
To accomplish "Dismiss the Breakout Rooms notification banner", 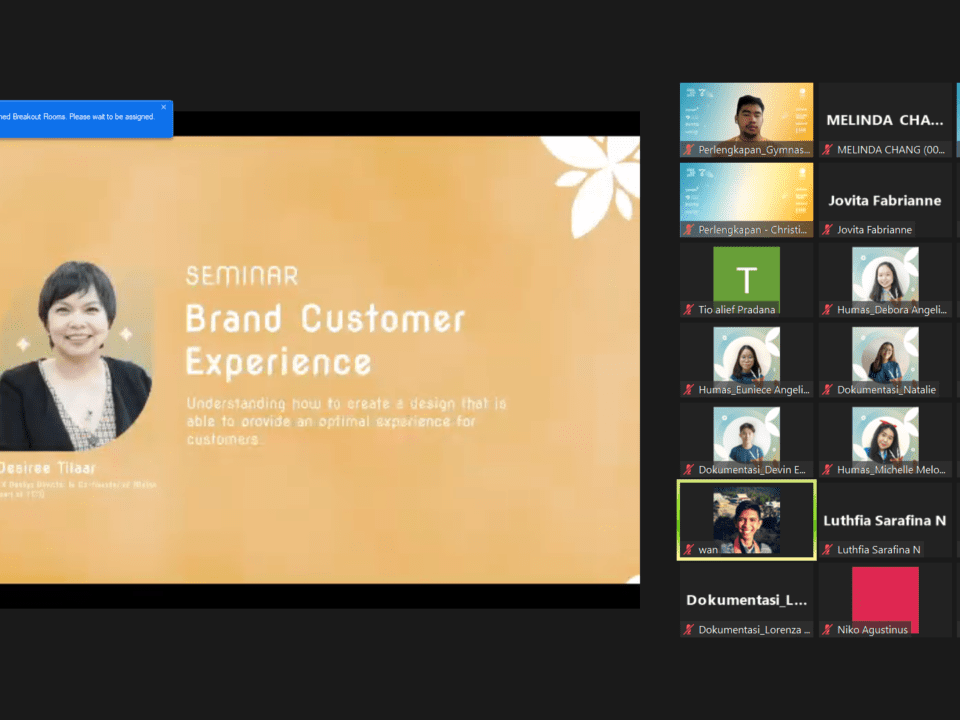I will 164,107.
